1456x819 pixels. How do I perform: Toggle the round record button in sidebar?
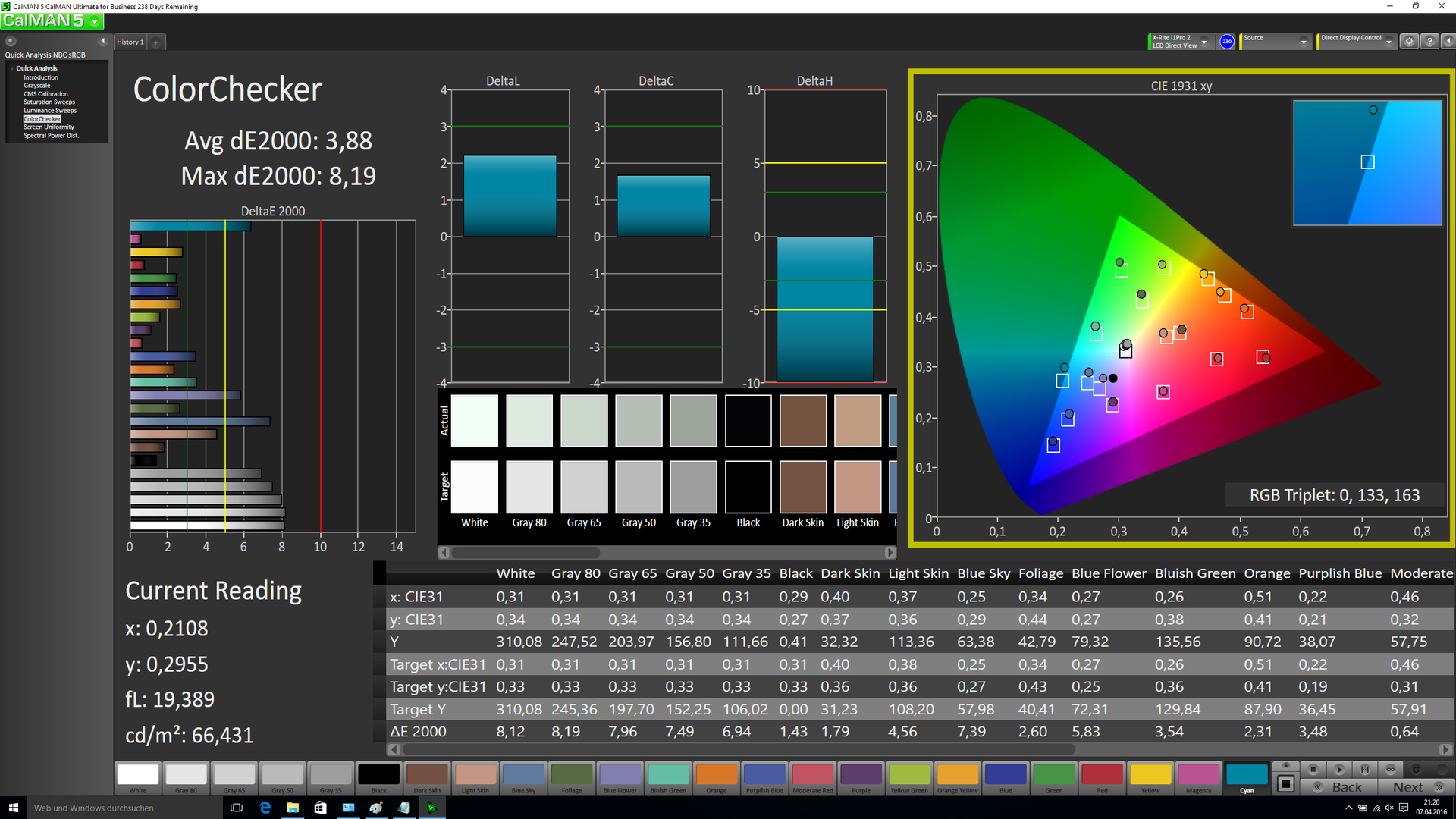11,41
